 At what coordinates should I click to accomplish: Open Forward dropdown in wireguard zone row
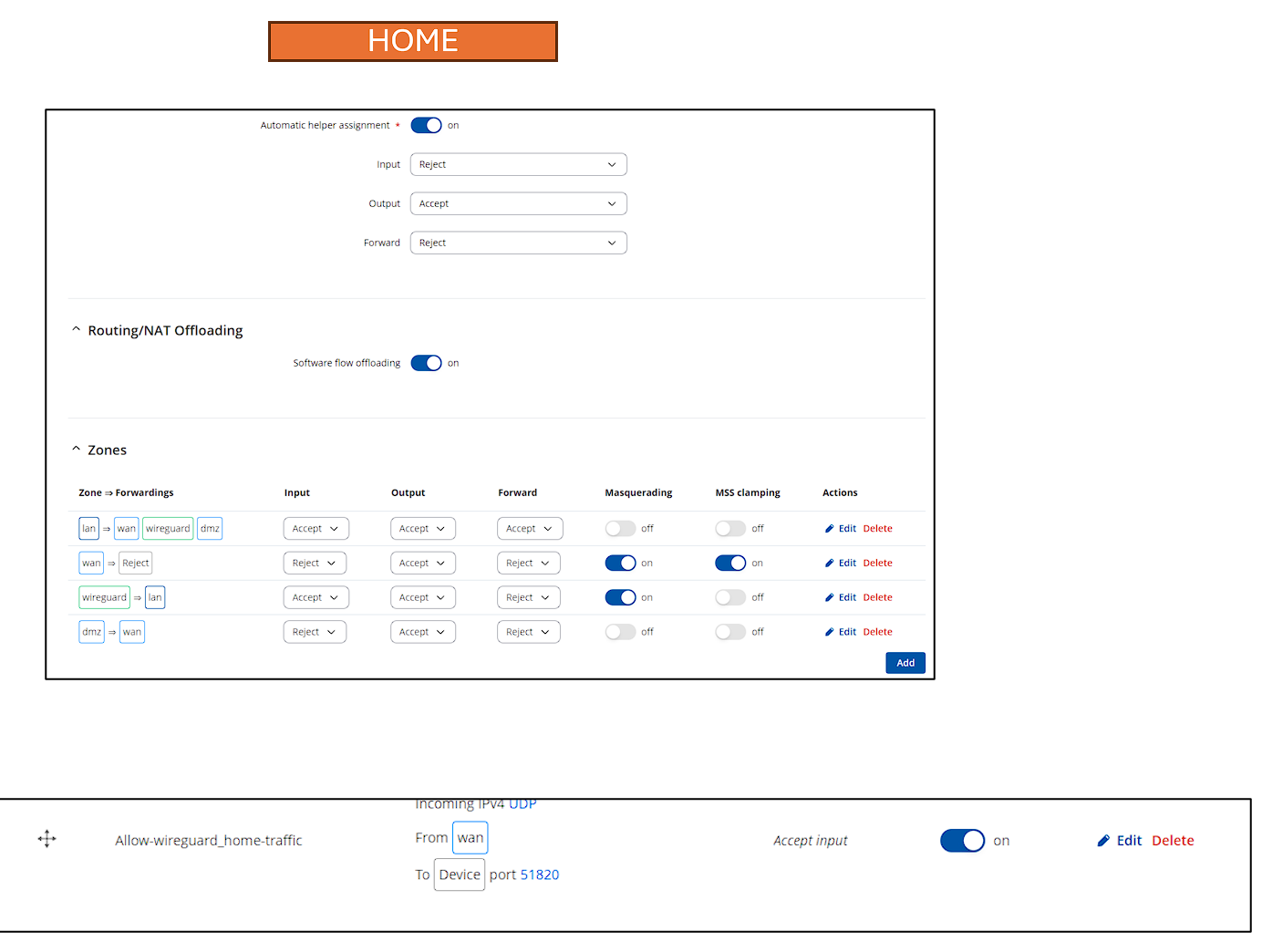coord(528,598)
